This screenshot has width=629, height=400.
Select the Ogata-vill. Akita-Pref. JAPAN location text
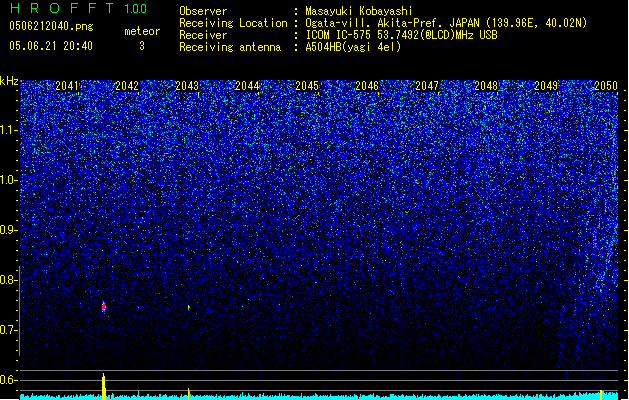pos(446,23)
